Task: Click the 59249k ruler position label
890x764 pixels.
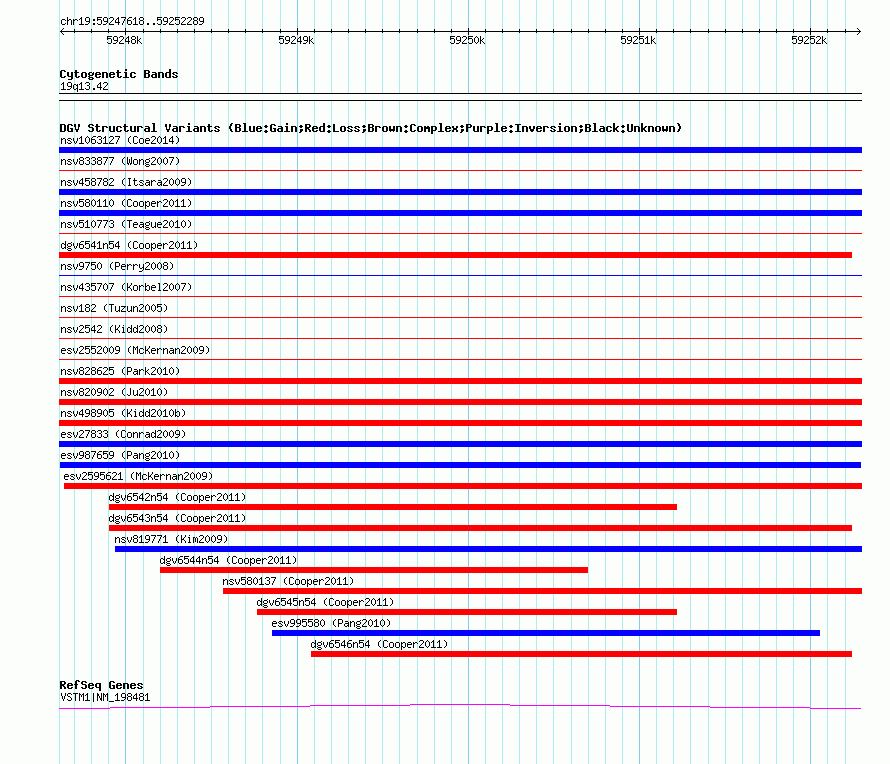Action: (296, 40)
